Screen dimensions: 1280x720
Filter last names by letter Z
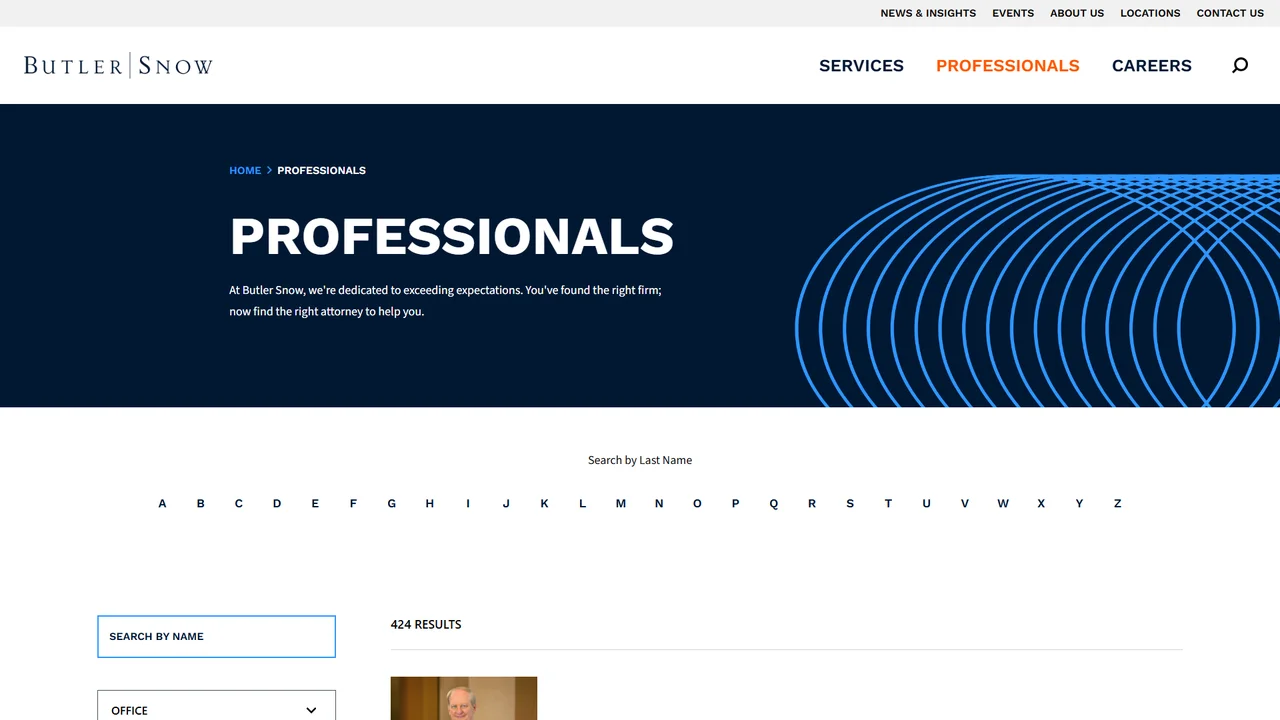click(x=1118, y=503)
